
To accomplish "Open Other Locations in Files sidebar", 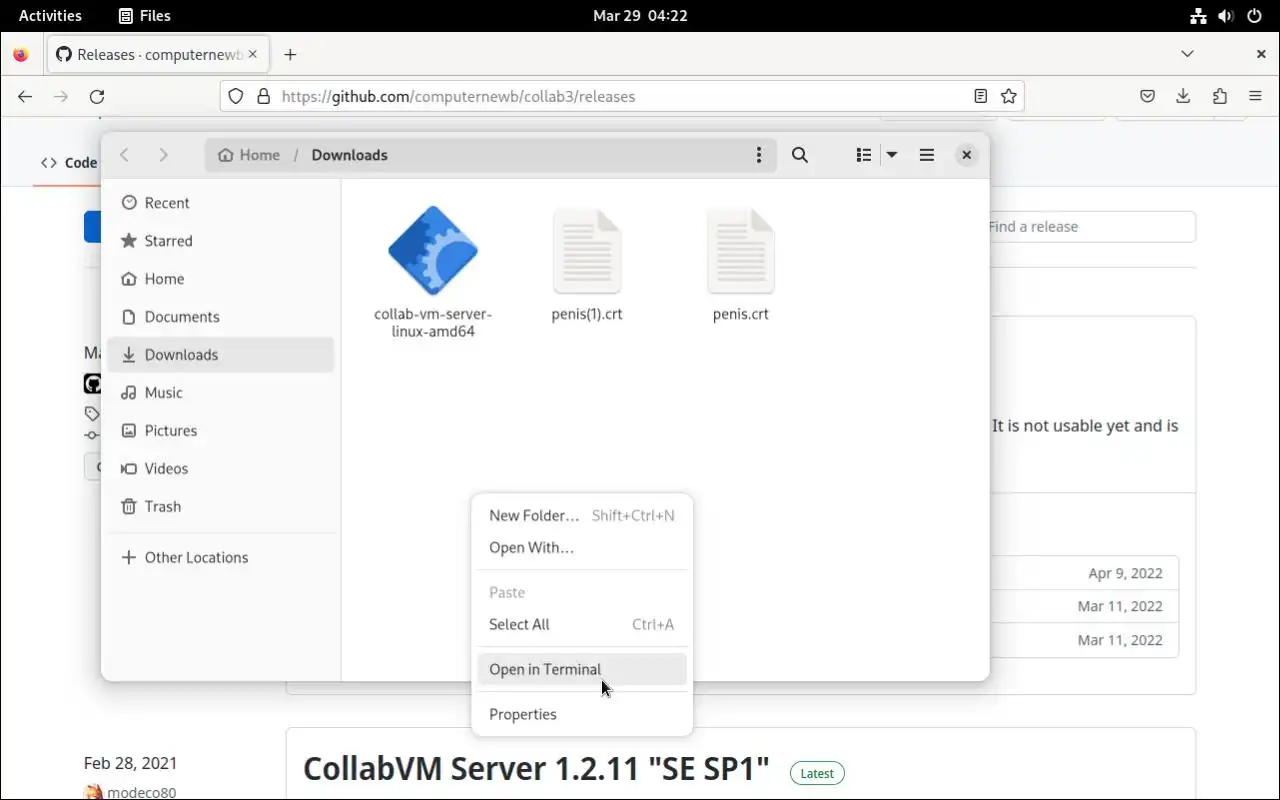I will pos(220,558).
